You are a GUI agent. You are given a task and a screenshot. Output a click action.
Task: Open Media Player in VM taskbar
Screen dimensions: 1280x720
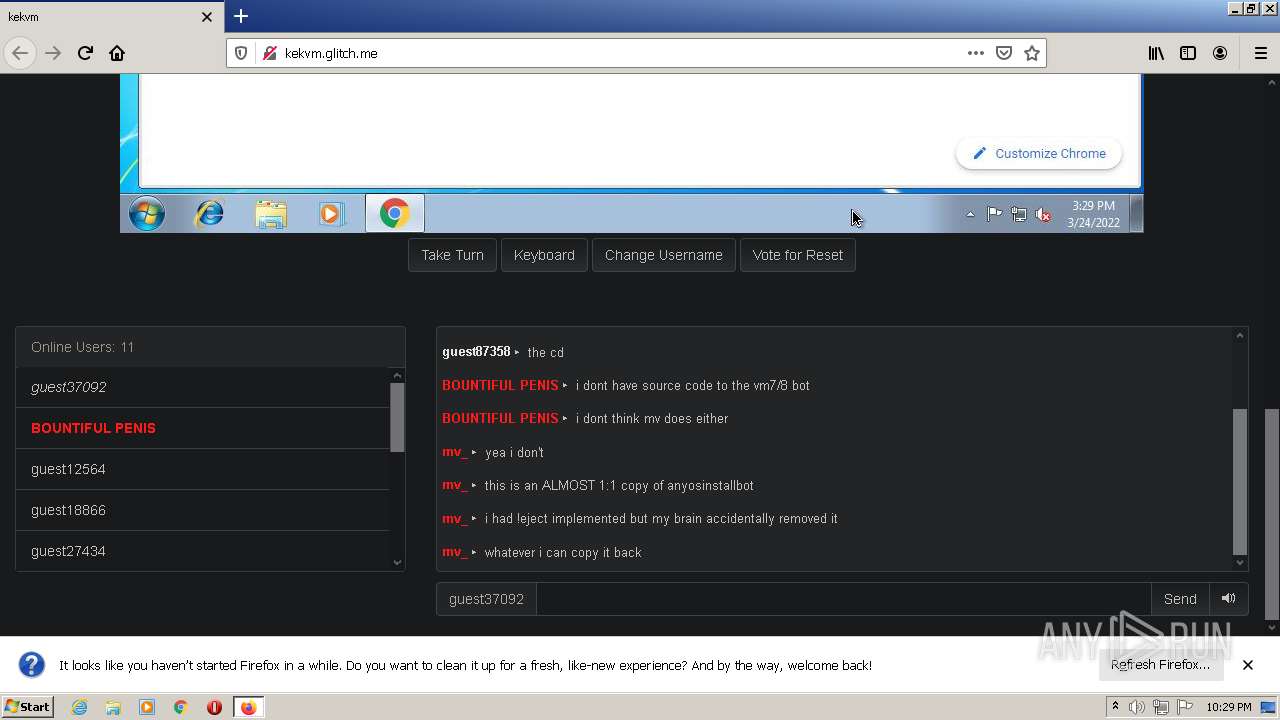point(331,213)
